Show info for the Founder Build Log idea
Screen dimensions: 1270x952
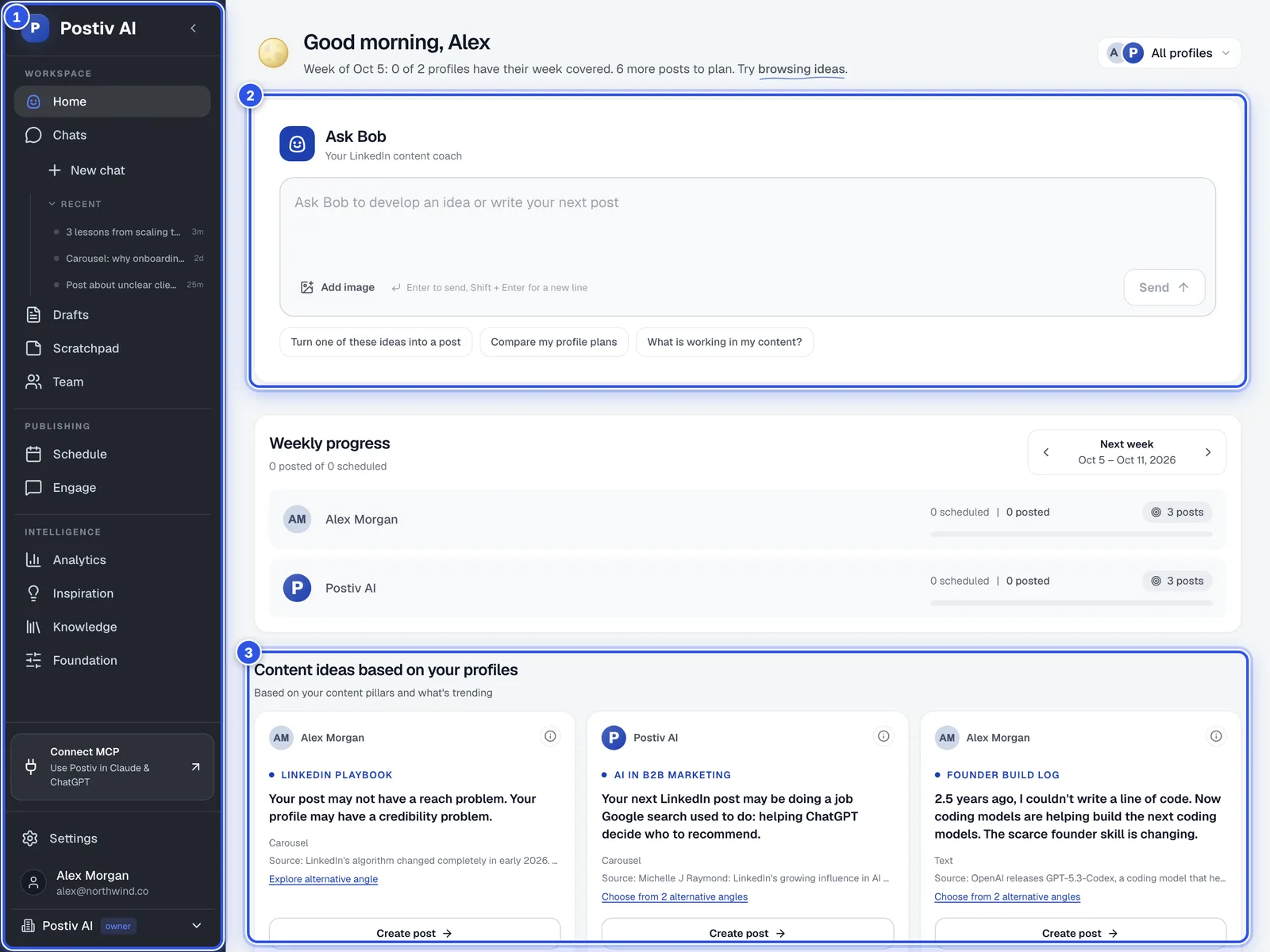1216,736
